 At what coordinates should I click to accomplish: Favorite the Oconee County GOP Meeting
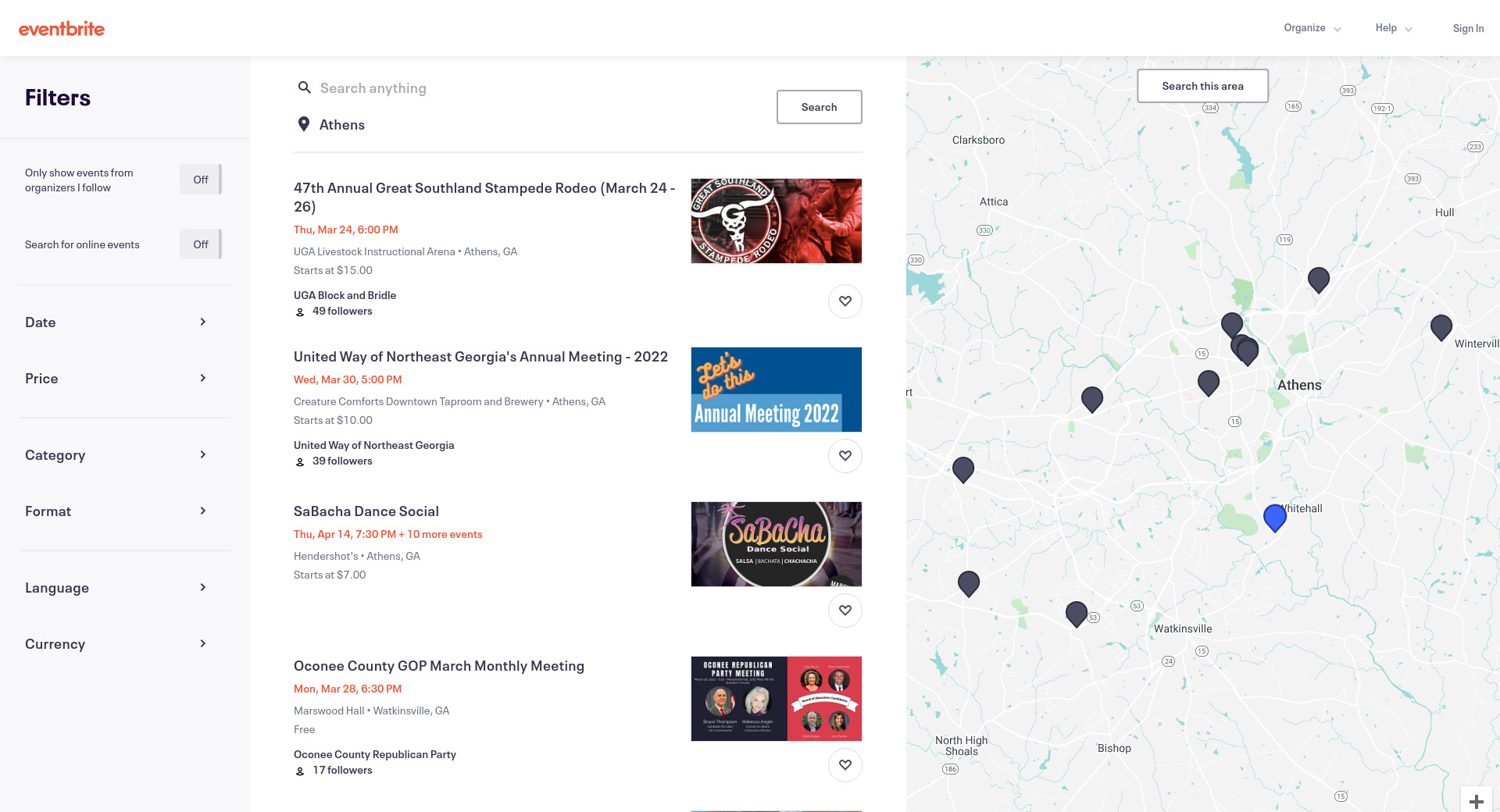pyautogui.click(x=845, y=765)
